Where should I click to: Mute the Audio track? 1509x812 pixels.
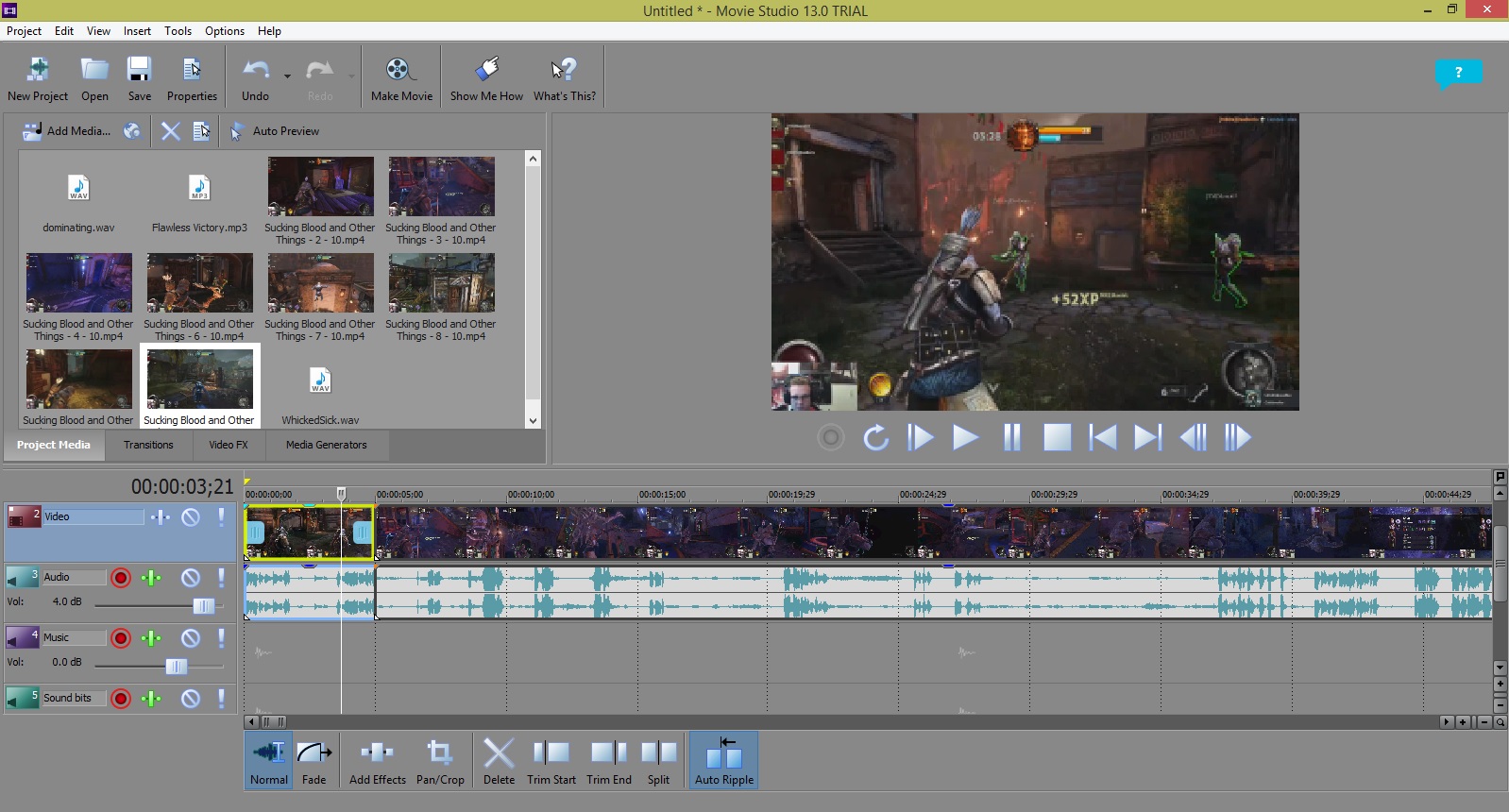click(x=191, y=578)
